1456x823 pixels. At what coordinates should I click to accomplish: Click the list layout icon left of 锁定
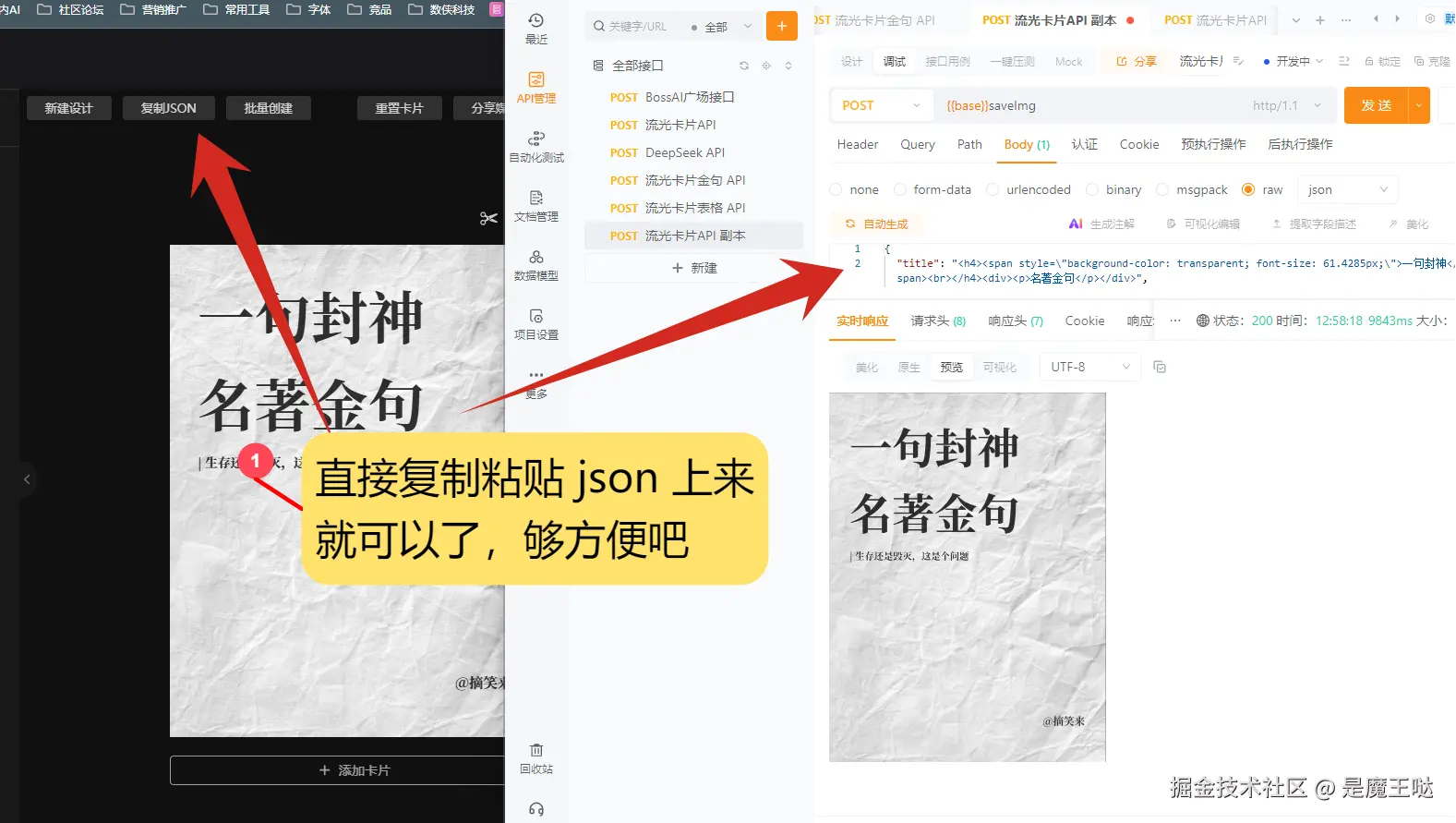(1344, 61)
